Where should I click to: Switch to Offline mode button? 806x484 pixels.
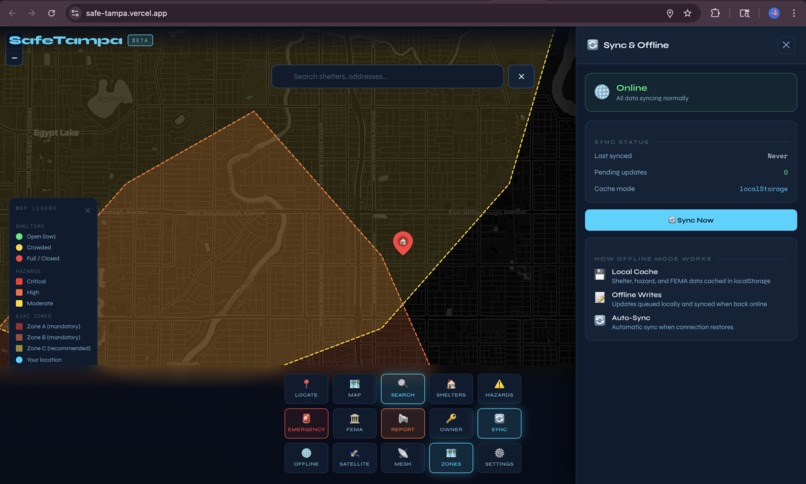coord(306,457)
